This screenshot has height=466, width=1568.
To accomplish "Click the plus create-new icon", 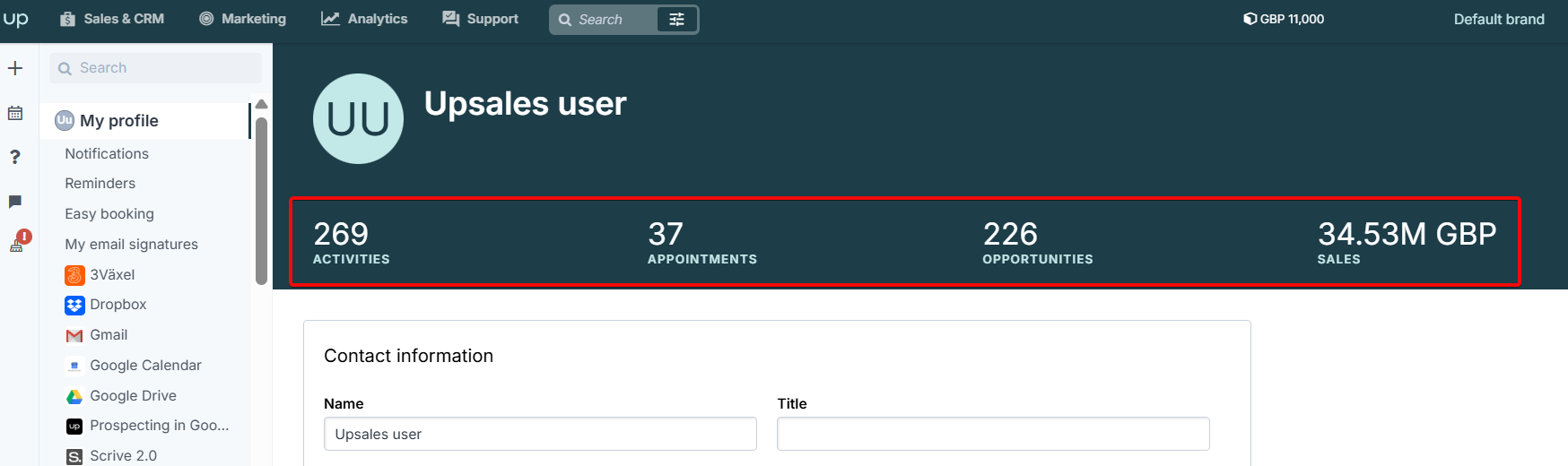I will click(15, 68).
